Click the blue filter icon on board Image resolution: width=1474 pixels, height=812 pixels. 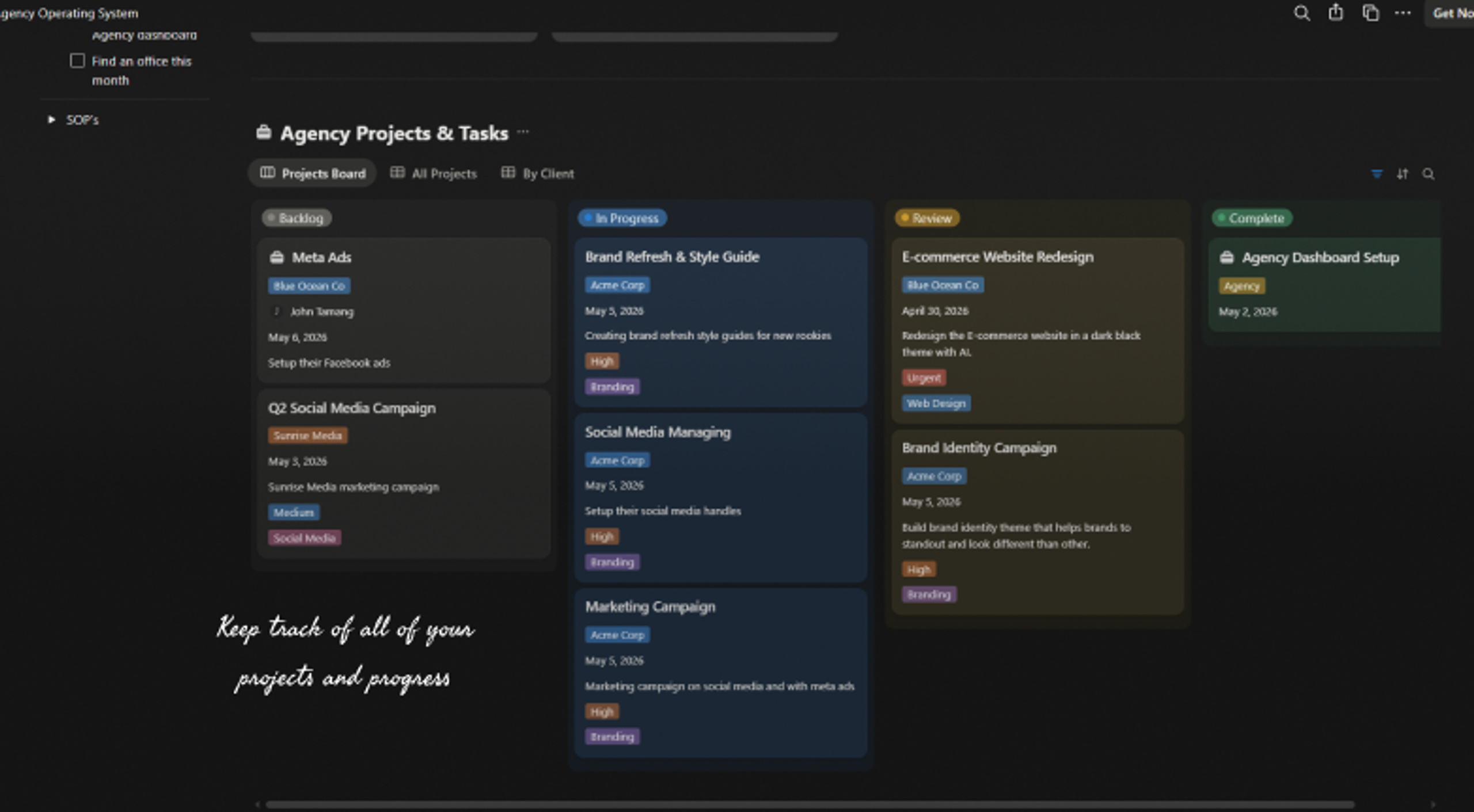coord(1377,174)
